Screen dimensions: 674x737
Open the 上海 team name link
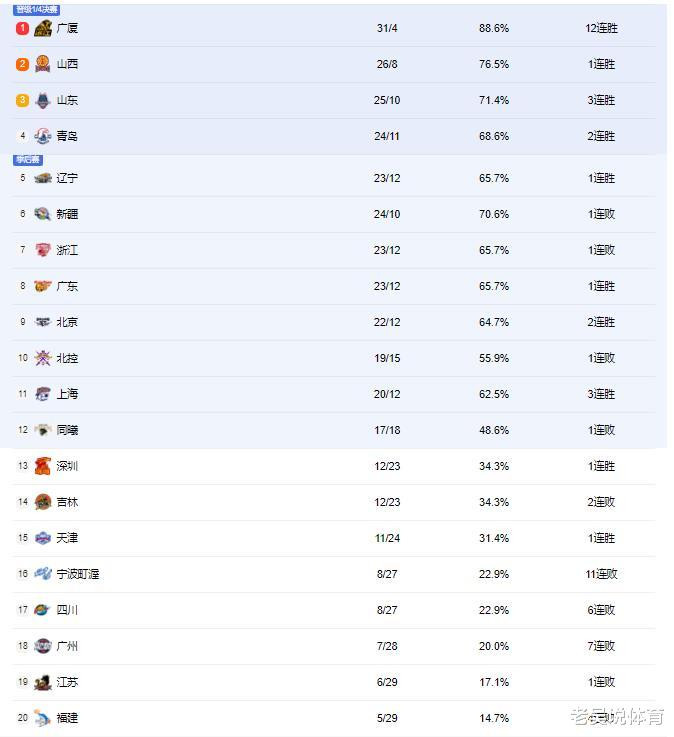67,395
